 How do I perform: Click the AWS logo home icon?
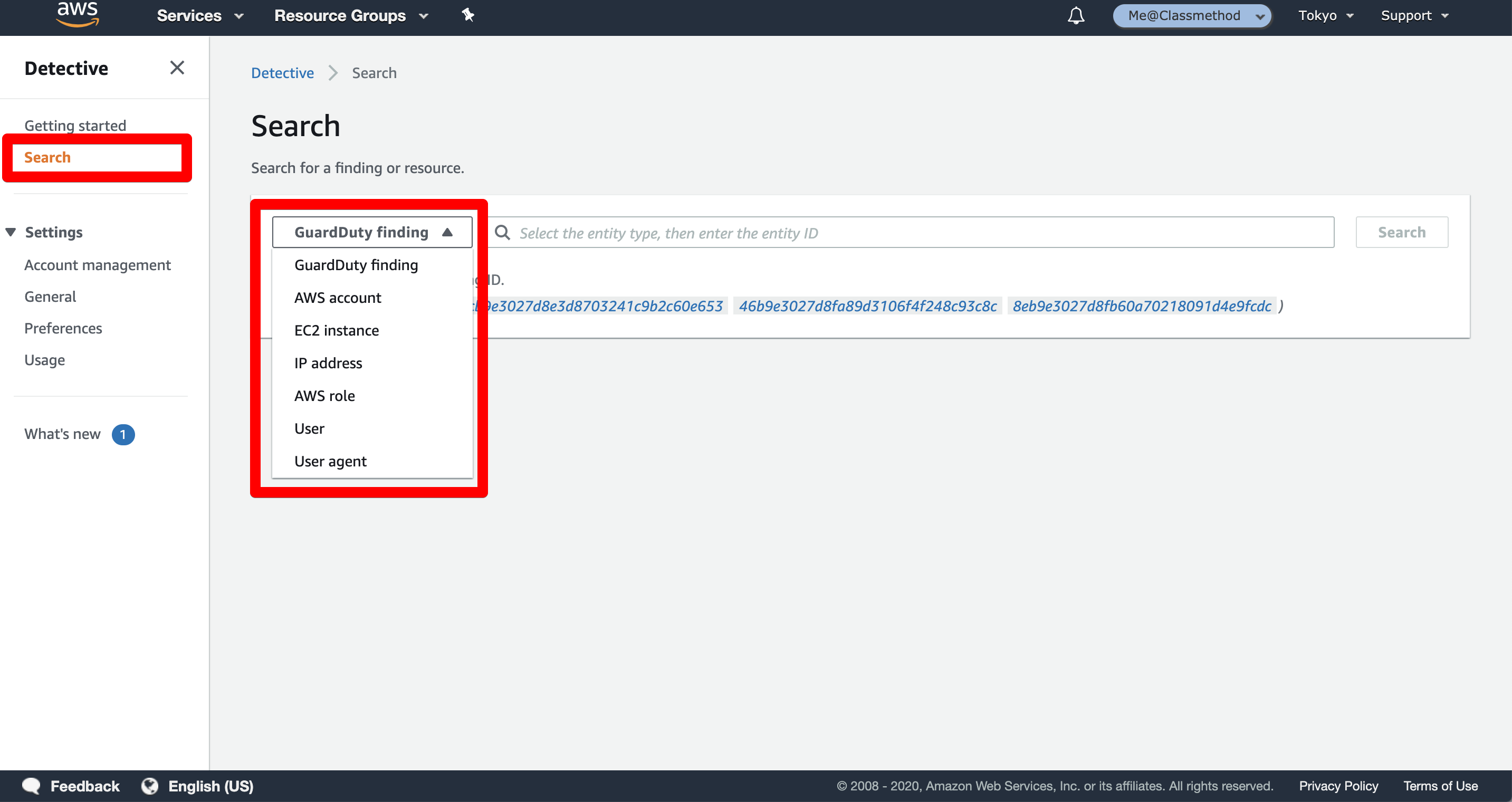tap(78, 14)
